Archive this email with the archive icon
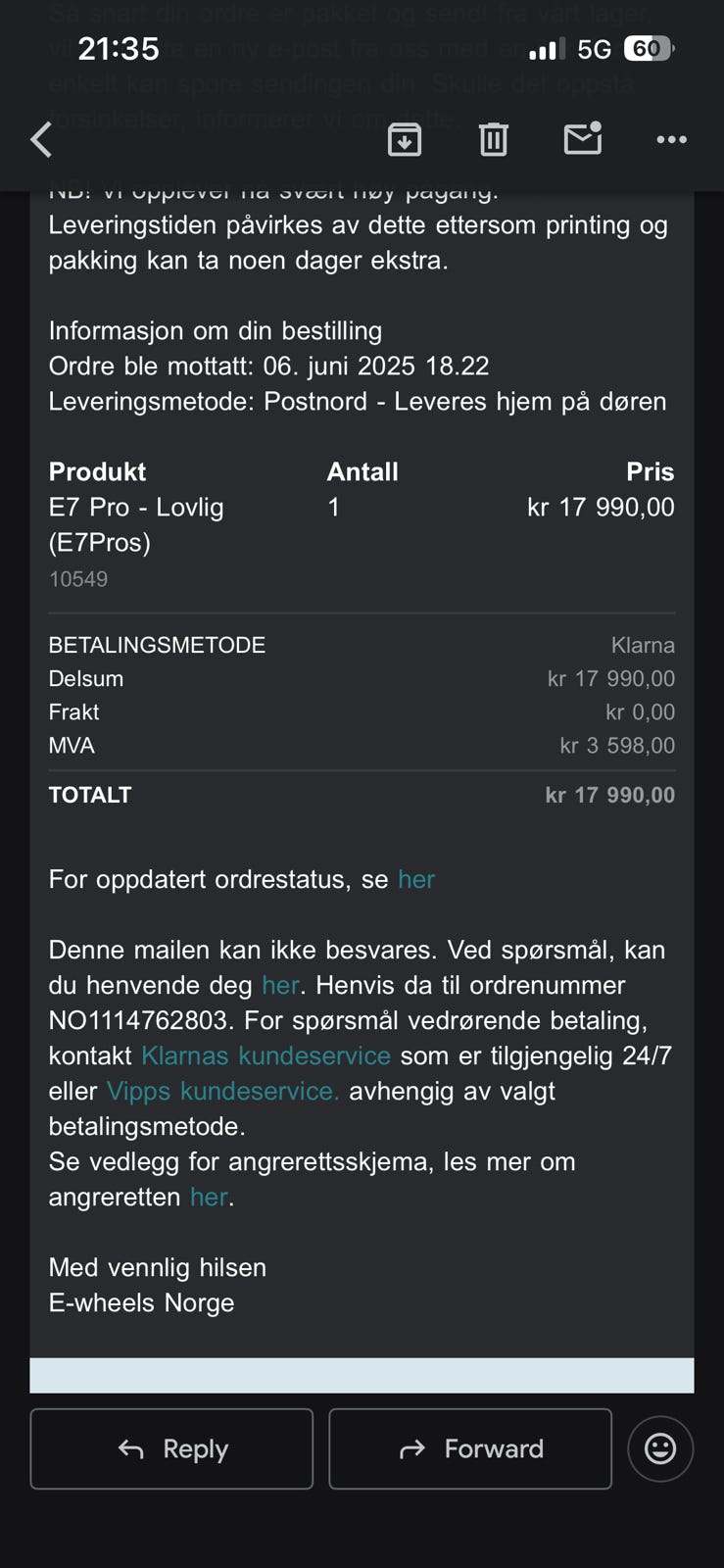Screen dimensions: 724x1568 click(x=405, y=140)
